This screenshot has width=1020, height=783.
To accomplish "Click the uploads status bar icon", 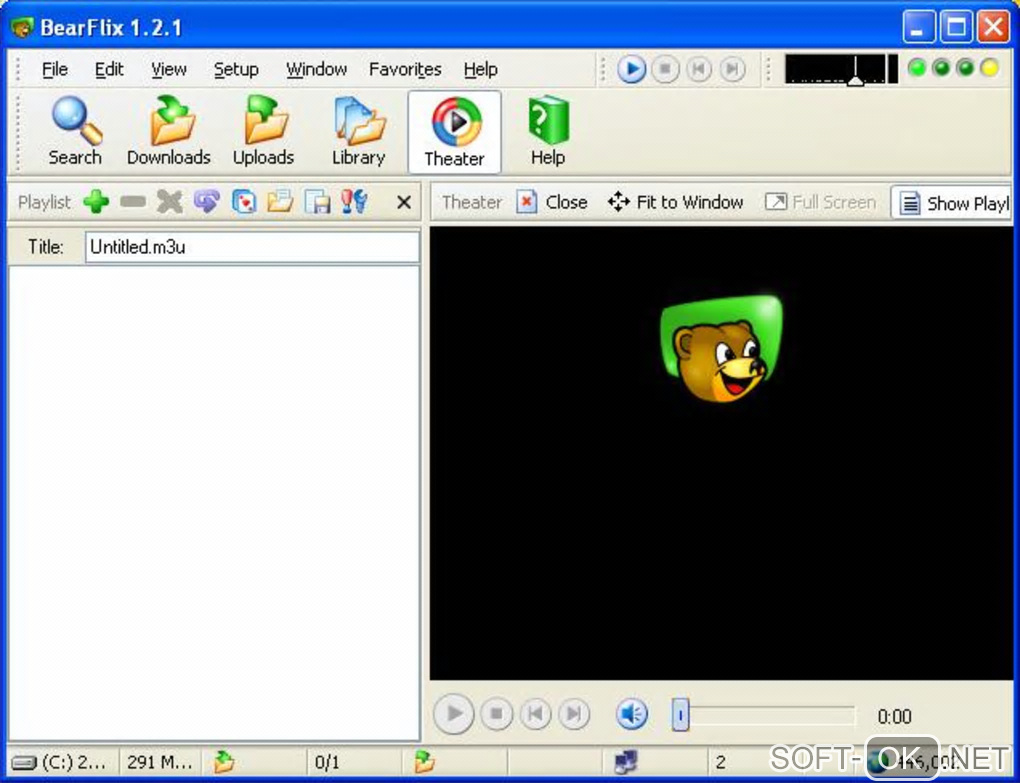I will click(x=425, y=762).
